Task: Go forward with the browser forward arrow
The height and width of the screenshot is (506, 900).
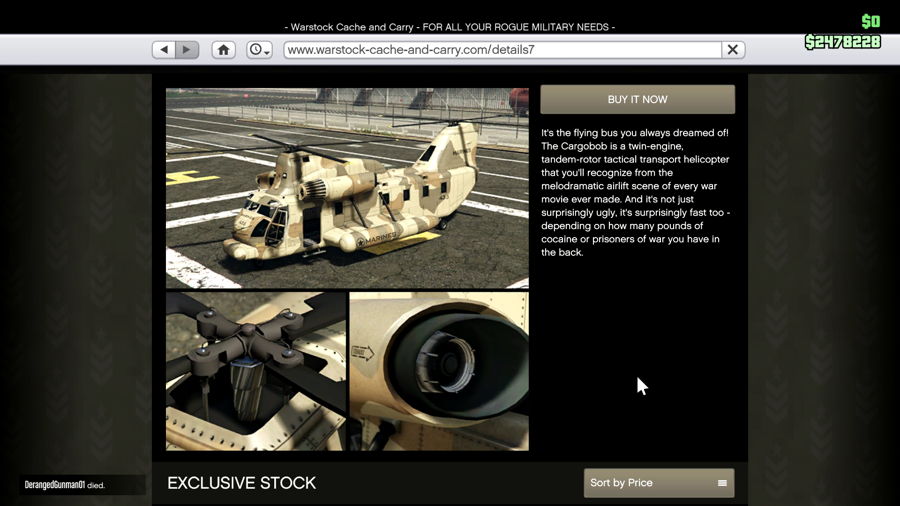Action: coord(187,50)
